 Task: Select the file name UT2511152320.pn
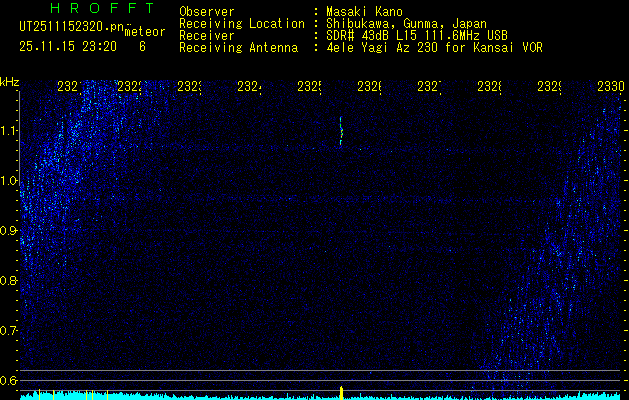(72, 27)
